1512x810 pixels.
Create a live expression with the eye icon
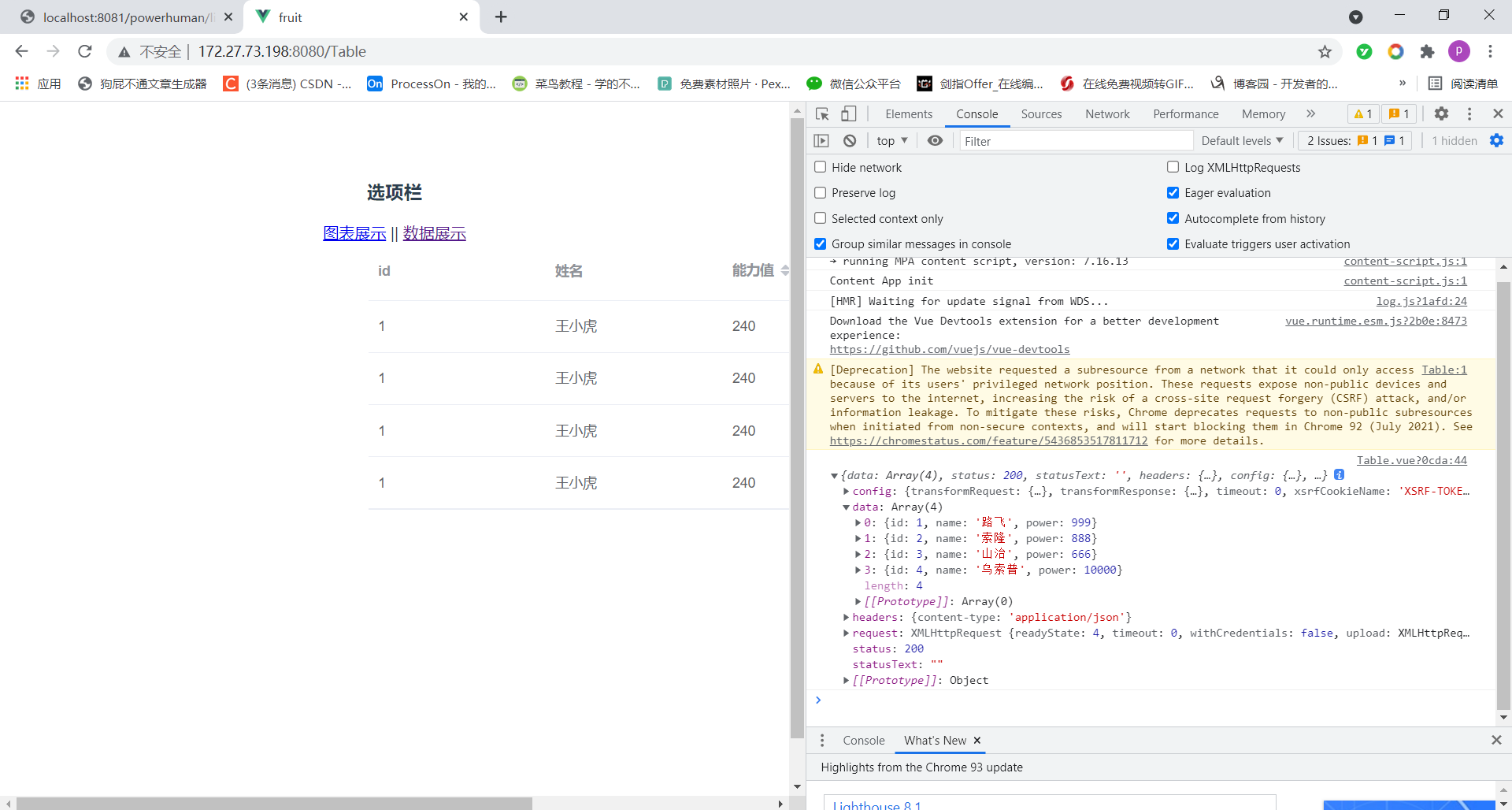coord(935,140)
